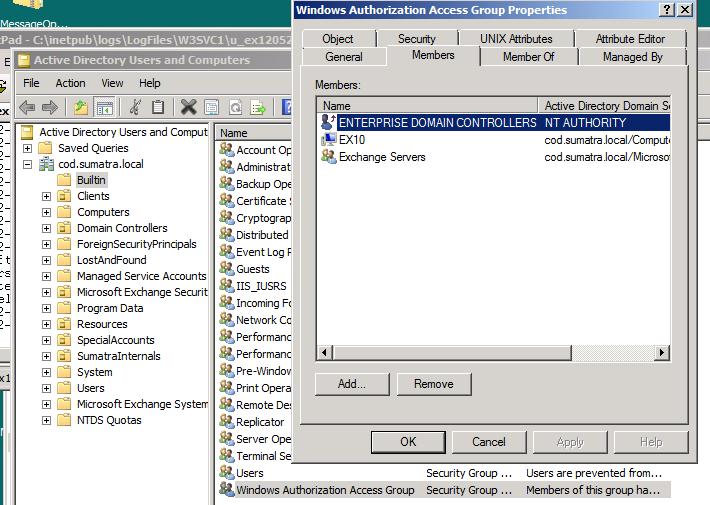Click the members list right scroll arrow
The image size is (710, 505).
pos(662,352)
